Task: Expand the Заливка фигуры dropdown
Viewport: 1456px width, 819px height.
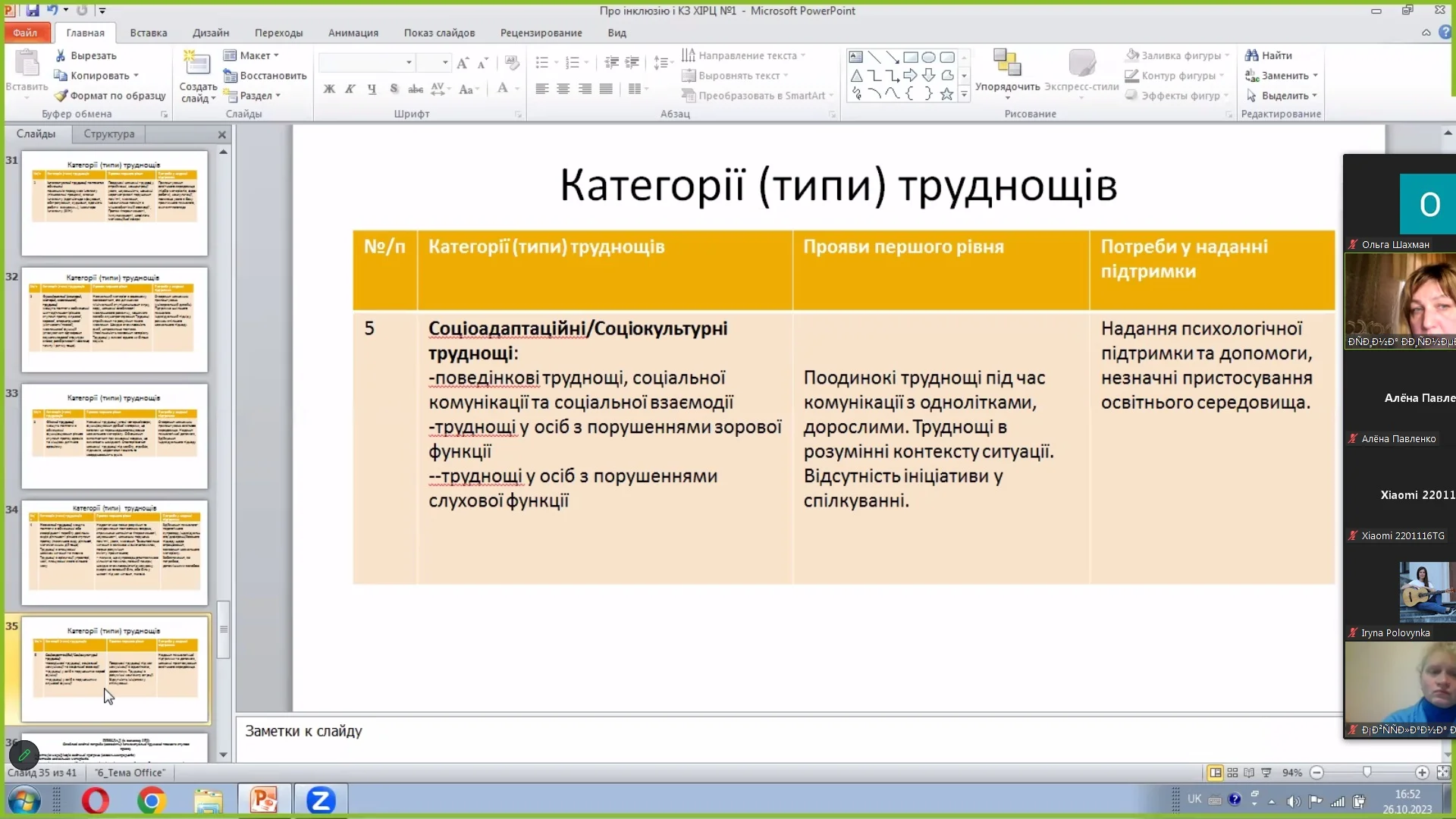Action: [x=1227, y=55]
